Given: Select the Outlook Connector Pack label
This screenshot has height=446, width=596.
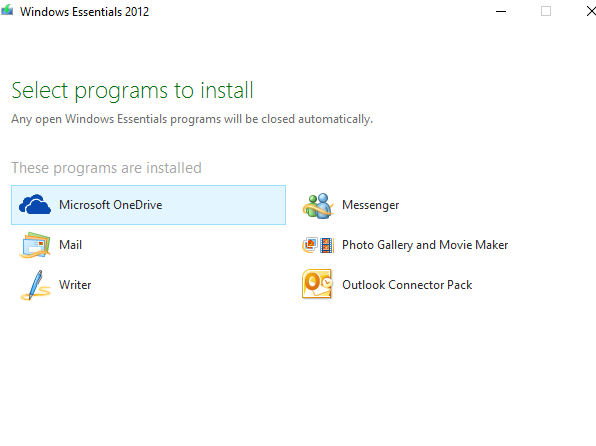Looking at the screenshot, I should coord(407,285).
